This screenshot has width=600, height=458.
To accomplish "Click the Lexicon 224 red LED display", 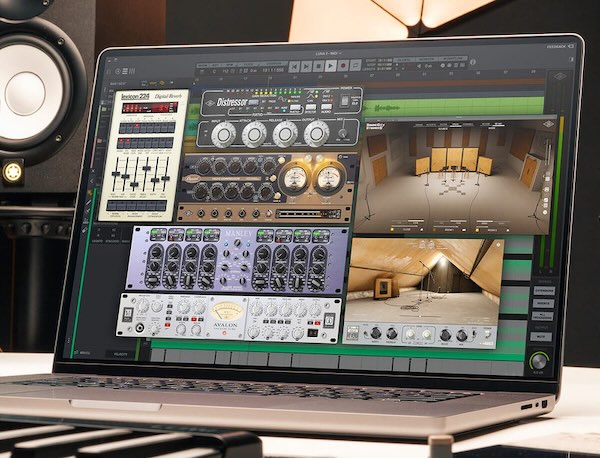I will (x=149, y=108).
